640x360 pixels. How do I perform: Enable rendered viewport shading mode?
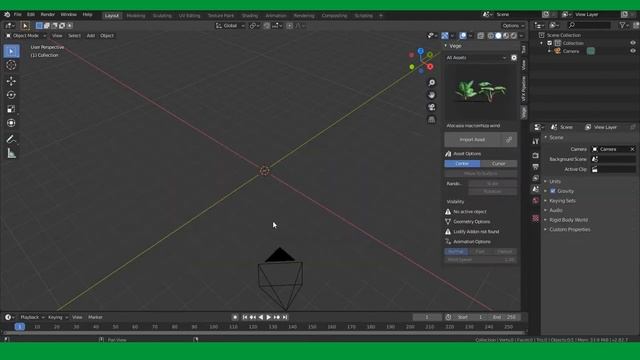pyautogui.click(x=514, y=36)
